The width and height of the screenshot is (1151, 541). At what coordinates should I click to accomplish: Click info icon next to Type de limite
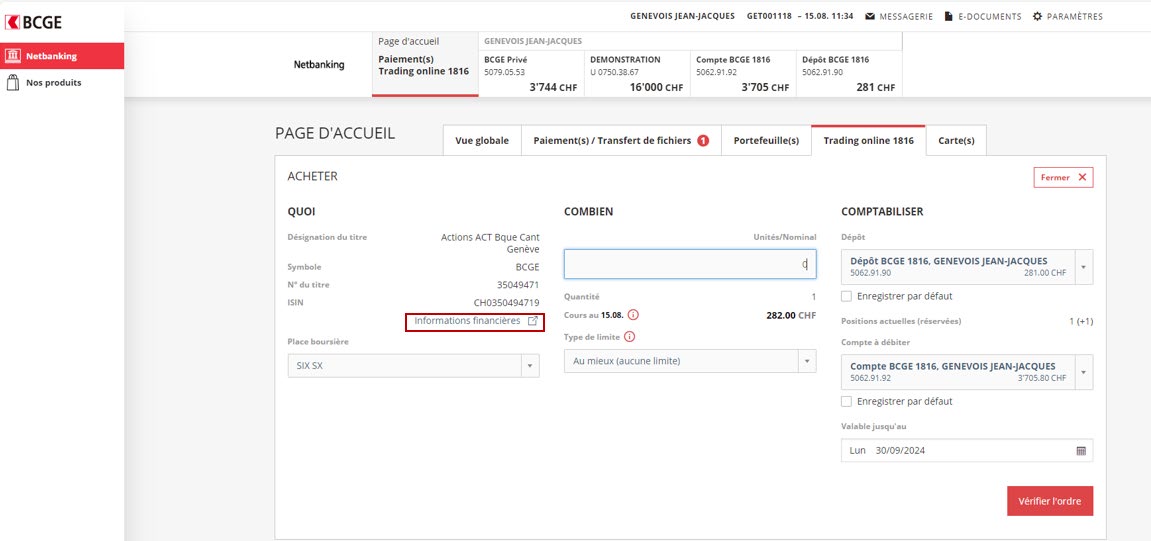click(x=629, y=337)
